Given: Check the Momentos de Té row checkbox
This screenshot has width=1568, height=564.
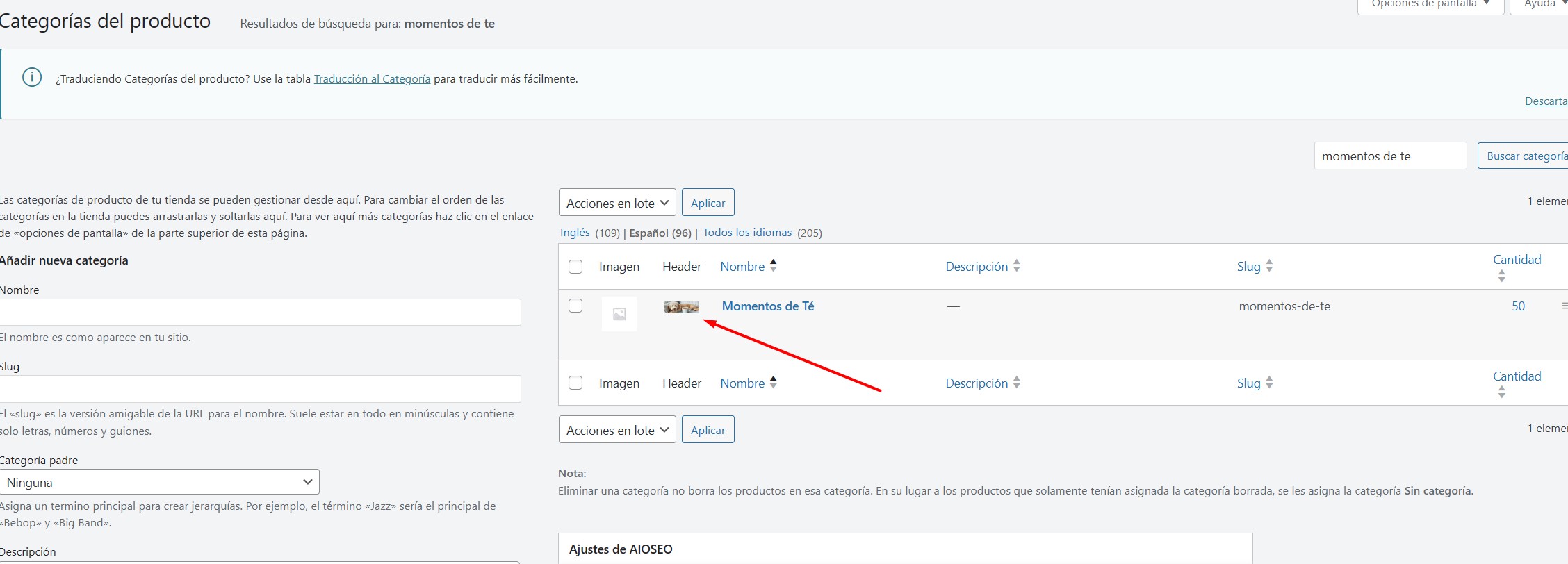Looking at the screenshot, I should [x=575, y=306].
